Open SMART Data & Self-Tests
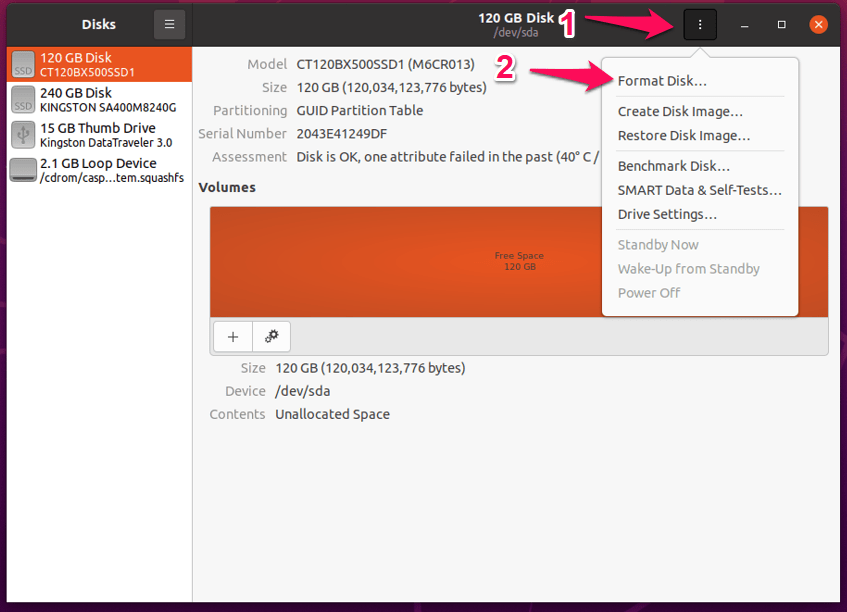Image resolution: width=847 pixels, height=612 pixels. click(x=699, y=190)
